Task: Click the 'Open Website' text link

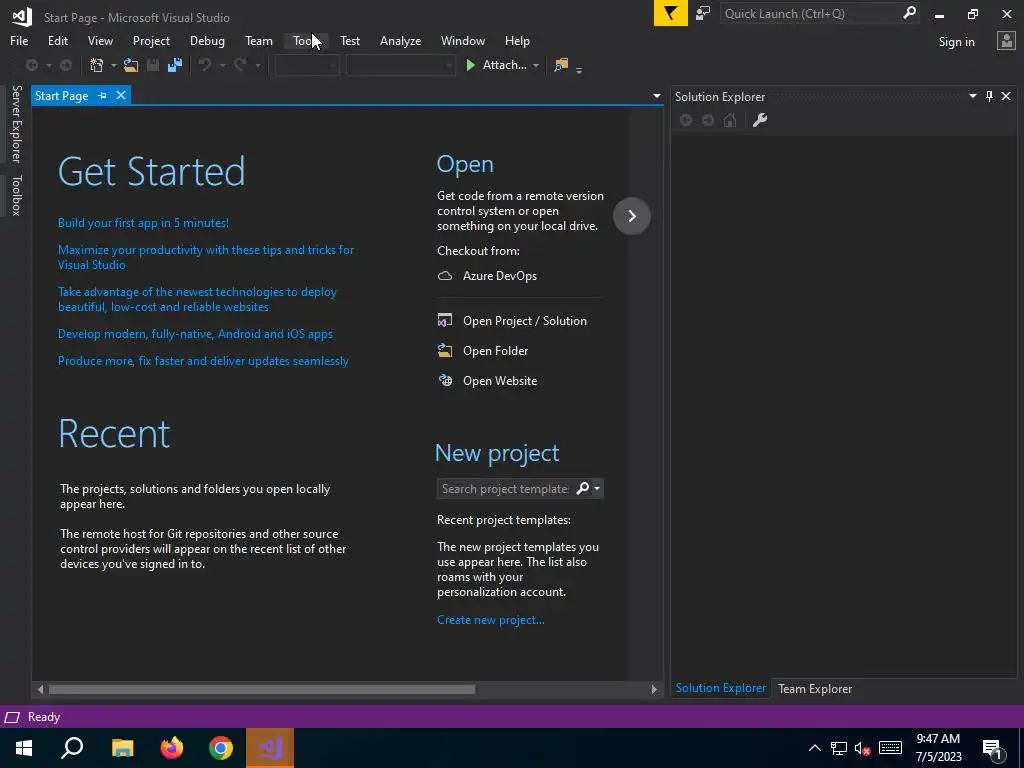Action: (x=500, y=381)
